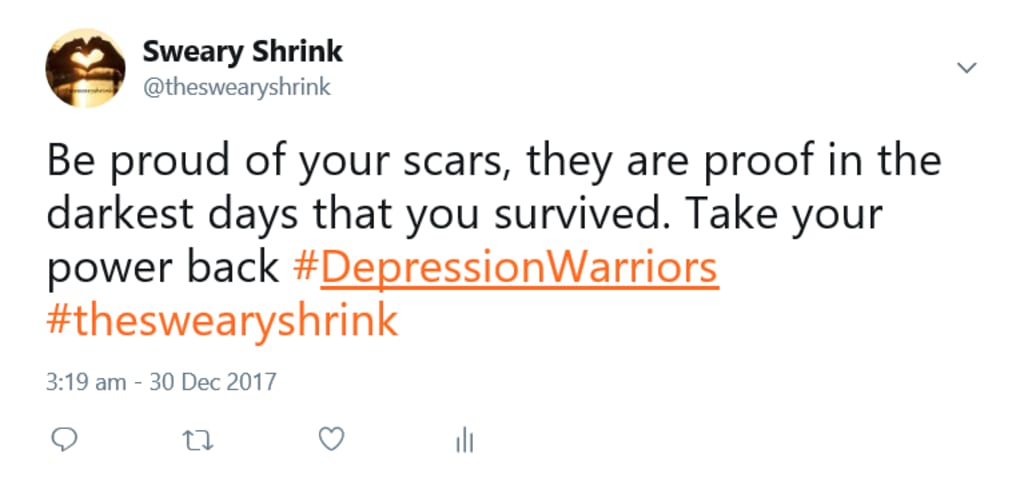Show analytics via vertical bars icon
Viewport: 1024px width, 493px height.
tap(464, 441)
